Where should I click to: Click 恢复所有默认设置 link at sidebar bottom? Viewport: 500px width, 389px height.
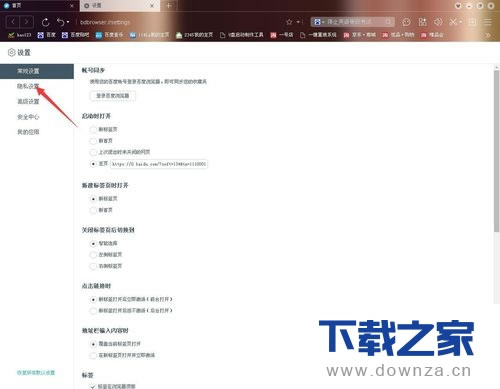point(36,372)
